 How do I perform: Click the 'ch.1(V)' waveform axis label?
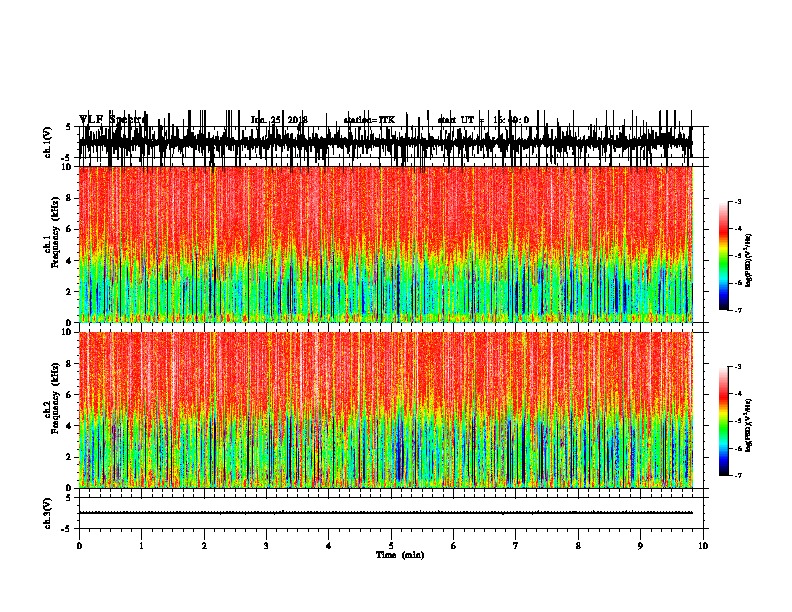[x=47, y=142]
